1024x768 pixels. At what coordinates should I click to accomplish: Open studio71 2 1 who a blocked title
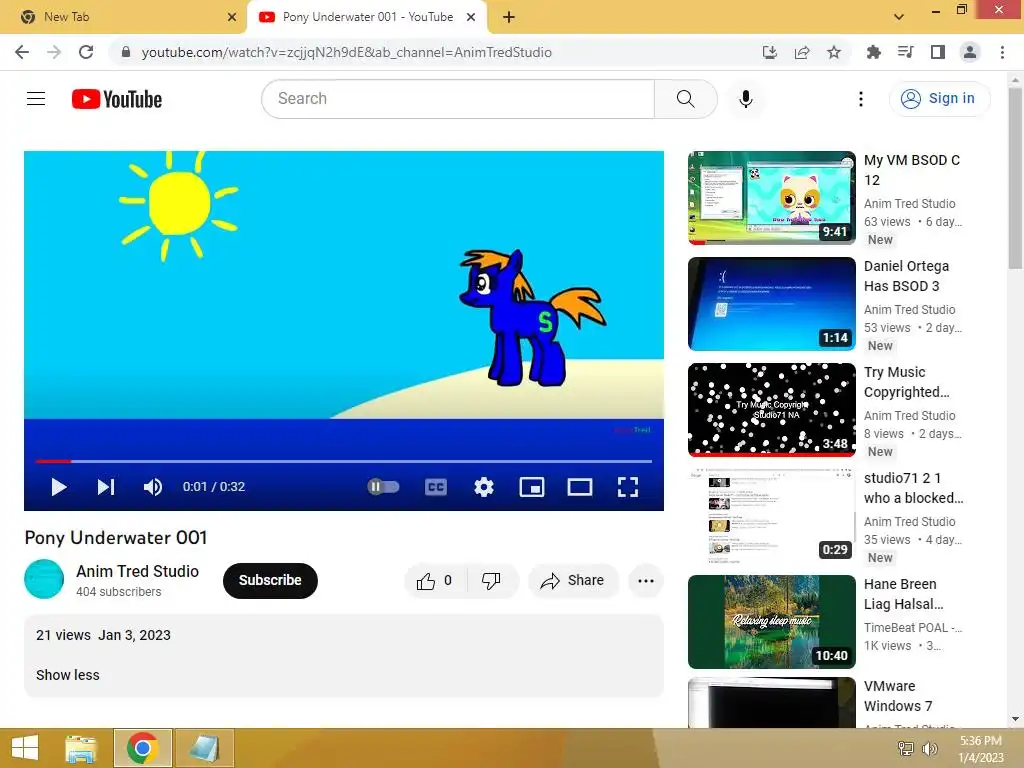click(x=913, y=488)
